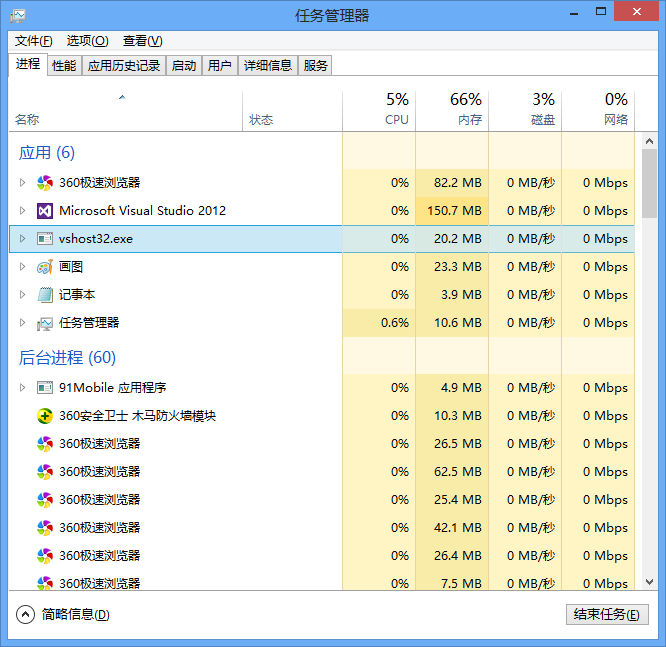The height and width of the screenshot is (647, 666).
Task: Select the 91Mobile 应用程序 name text
Action: (113, 387)
